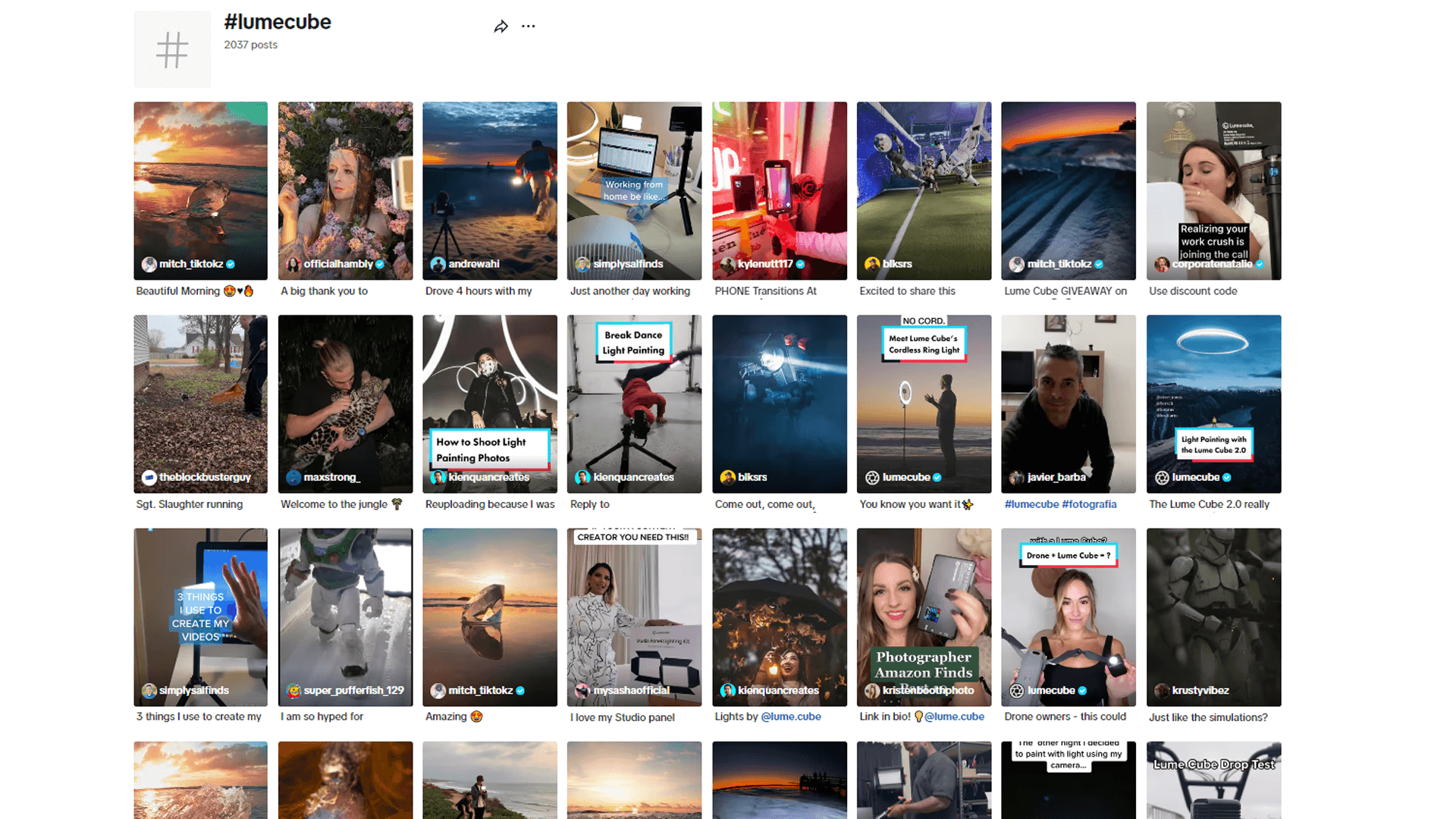Viewport: 1456px width, 819px height.
Task: Click caption 'Drone owners - this could'
Action: tap(1065, 717)
